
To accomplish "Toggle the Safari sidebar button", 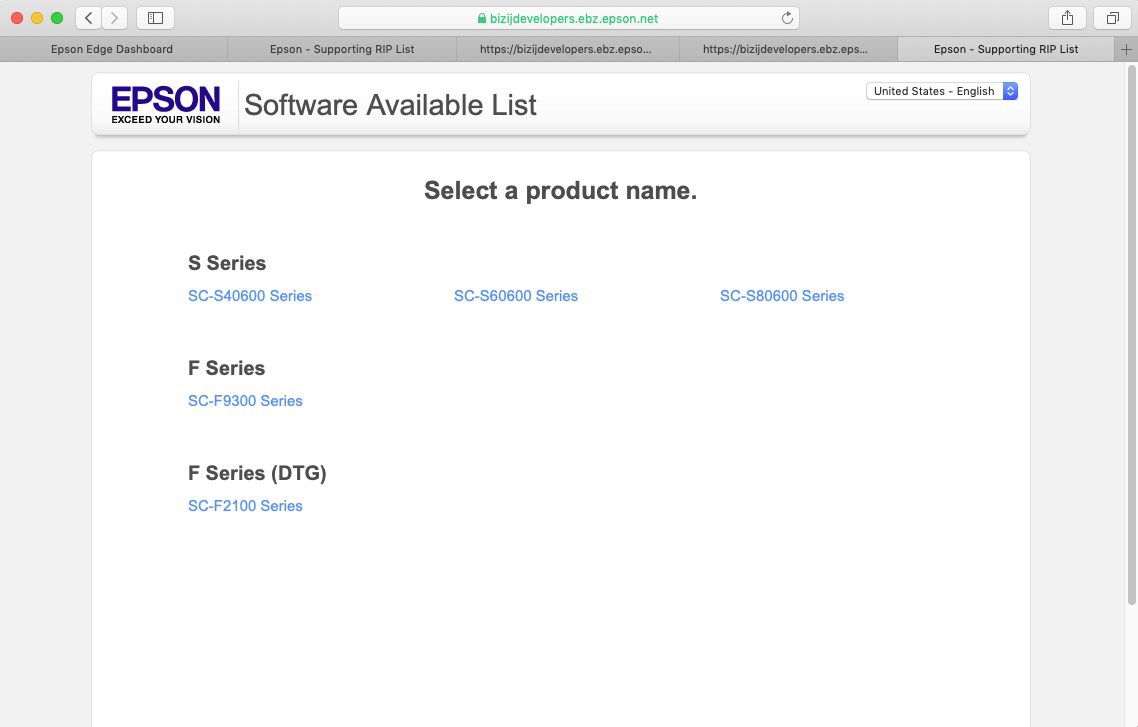I will coord(155,18).
